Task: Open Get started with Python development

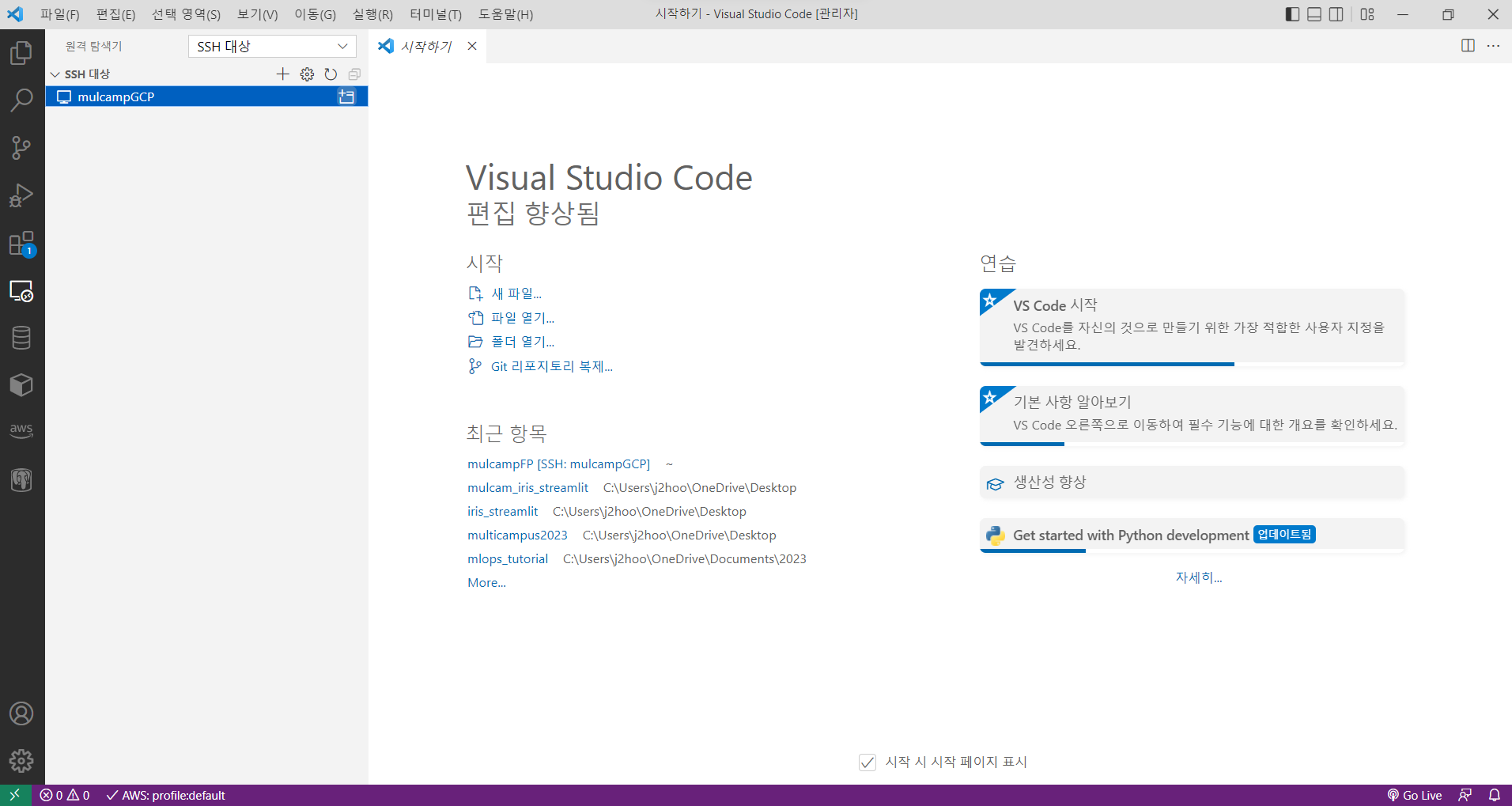Action: pyautogui.click(x=1192, y=535)
